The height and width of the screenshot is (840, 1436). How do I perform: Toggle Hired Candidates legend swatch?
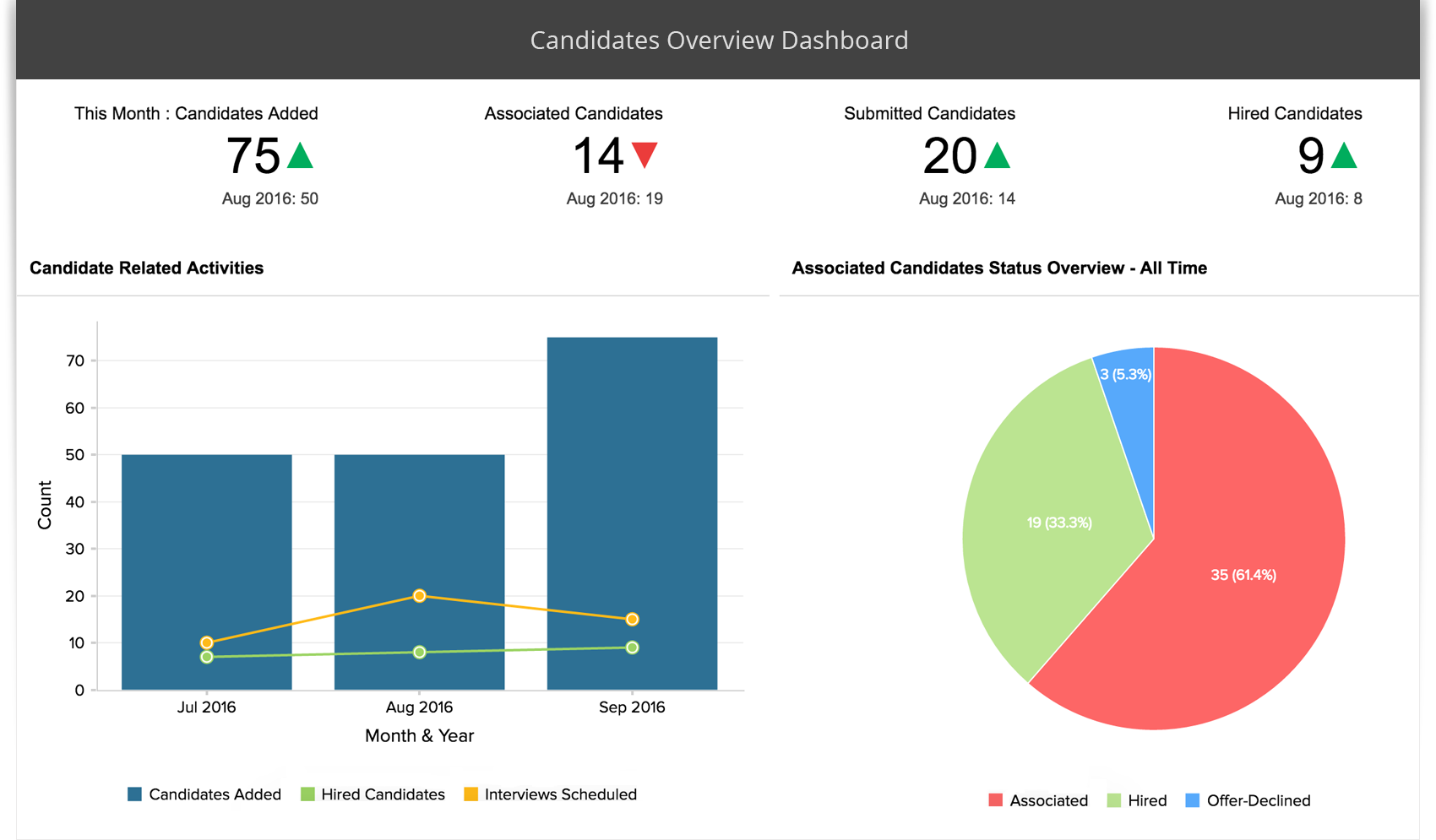tap(307, 794)
